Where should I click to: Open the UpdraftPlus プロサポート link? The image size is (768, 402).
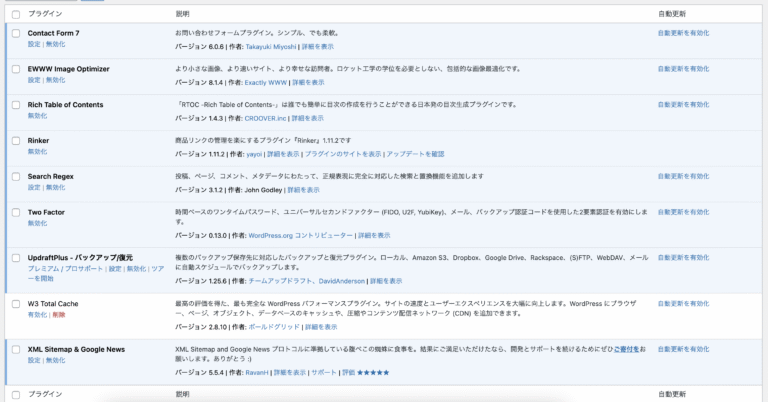pos(84,269)
